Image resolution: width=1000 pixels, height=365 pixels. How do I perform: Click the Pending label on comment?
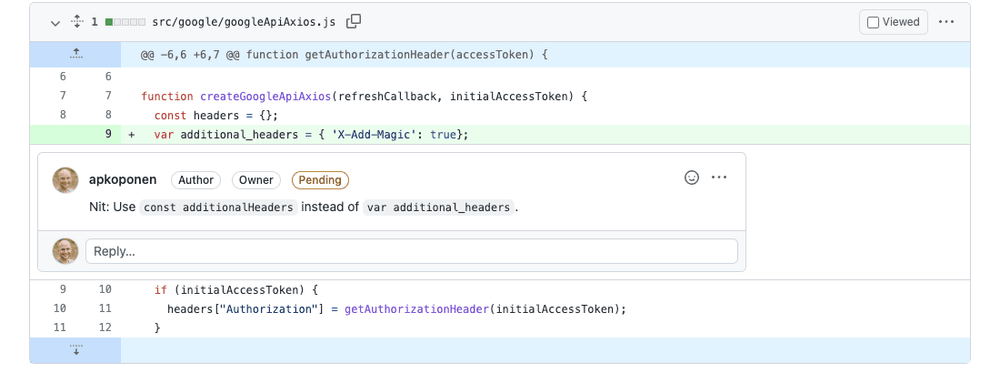coord(320,180)
